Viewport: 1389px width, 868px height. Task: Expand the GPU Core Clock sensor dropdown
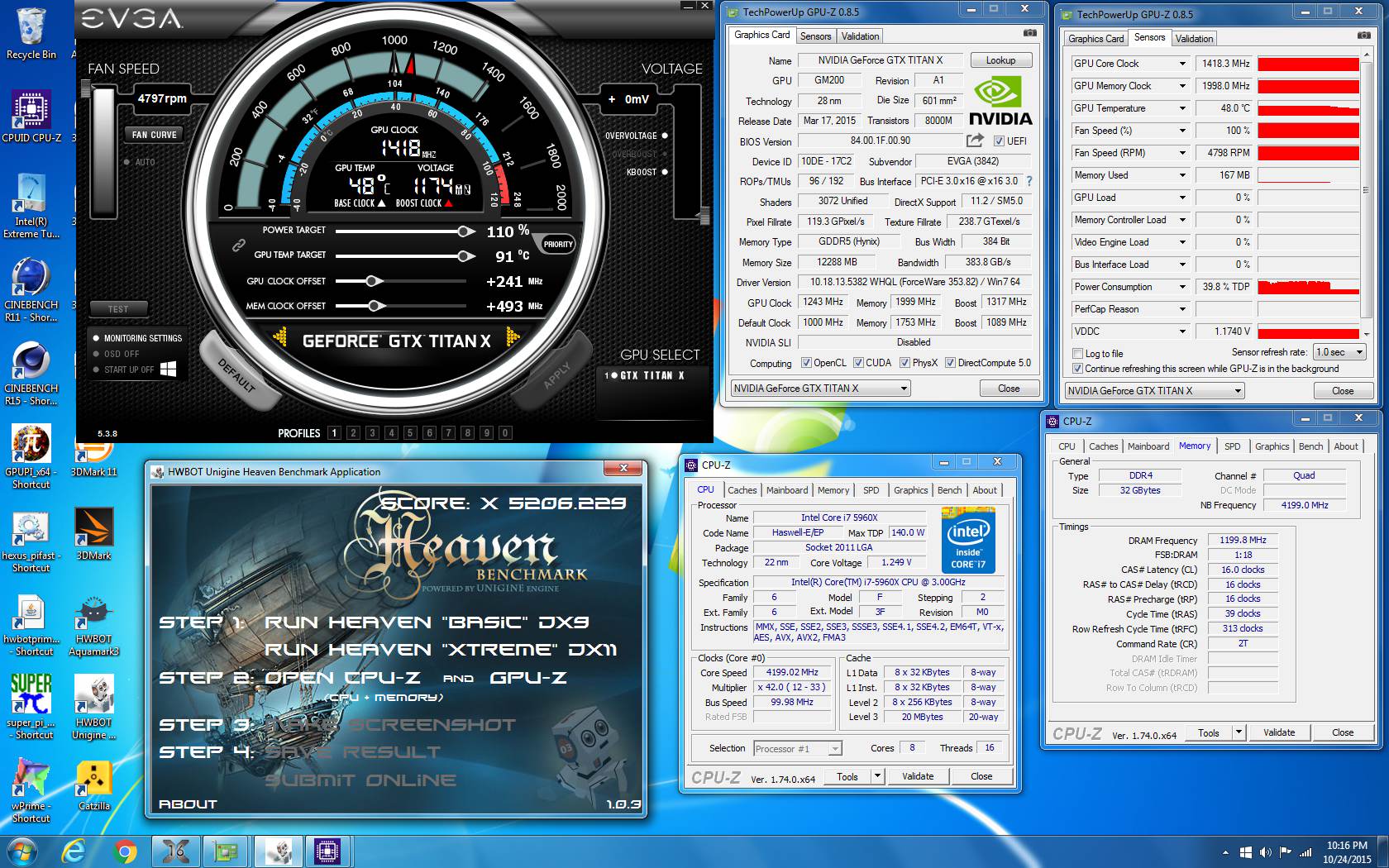click(1182, 64)
